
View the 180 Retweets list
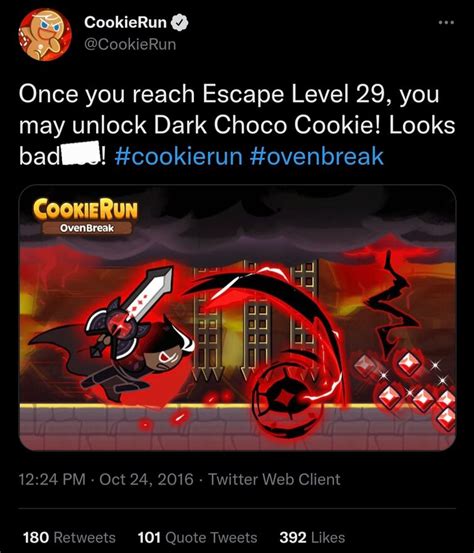click(x=69, y=537)
